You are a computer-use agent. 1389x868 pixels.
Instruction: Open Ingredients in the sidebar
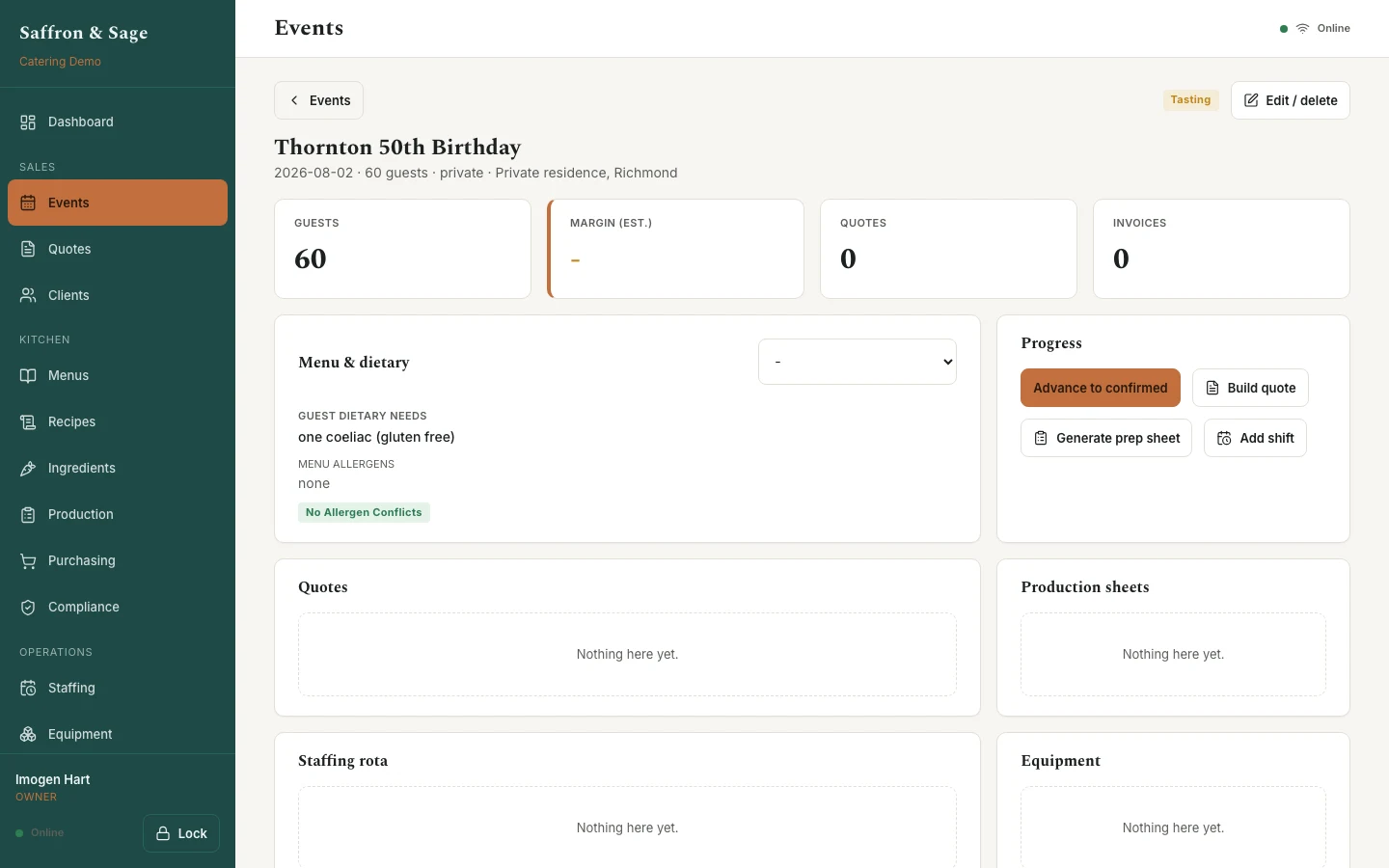tap(118, 469)
